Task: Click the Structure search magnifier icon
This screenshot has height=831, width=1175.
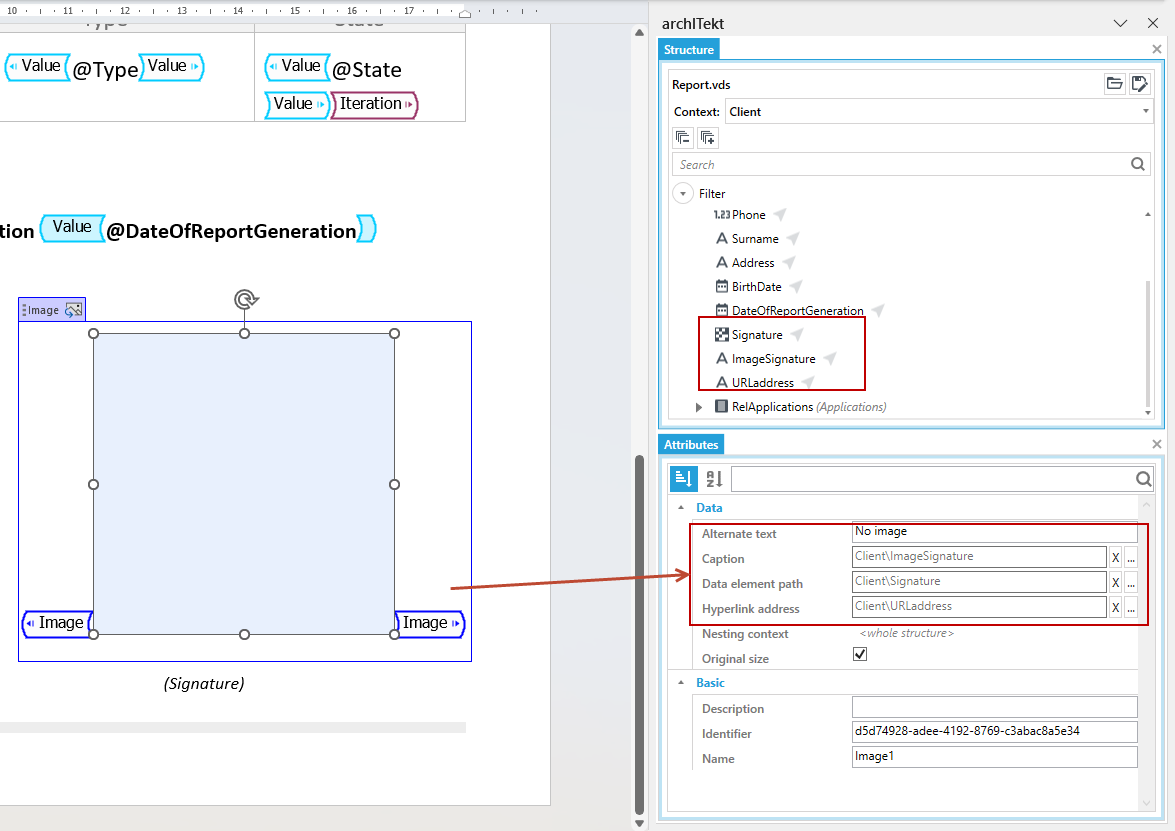Action: pyautogui.click(x=1138, y=164)
